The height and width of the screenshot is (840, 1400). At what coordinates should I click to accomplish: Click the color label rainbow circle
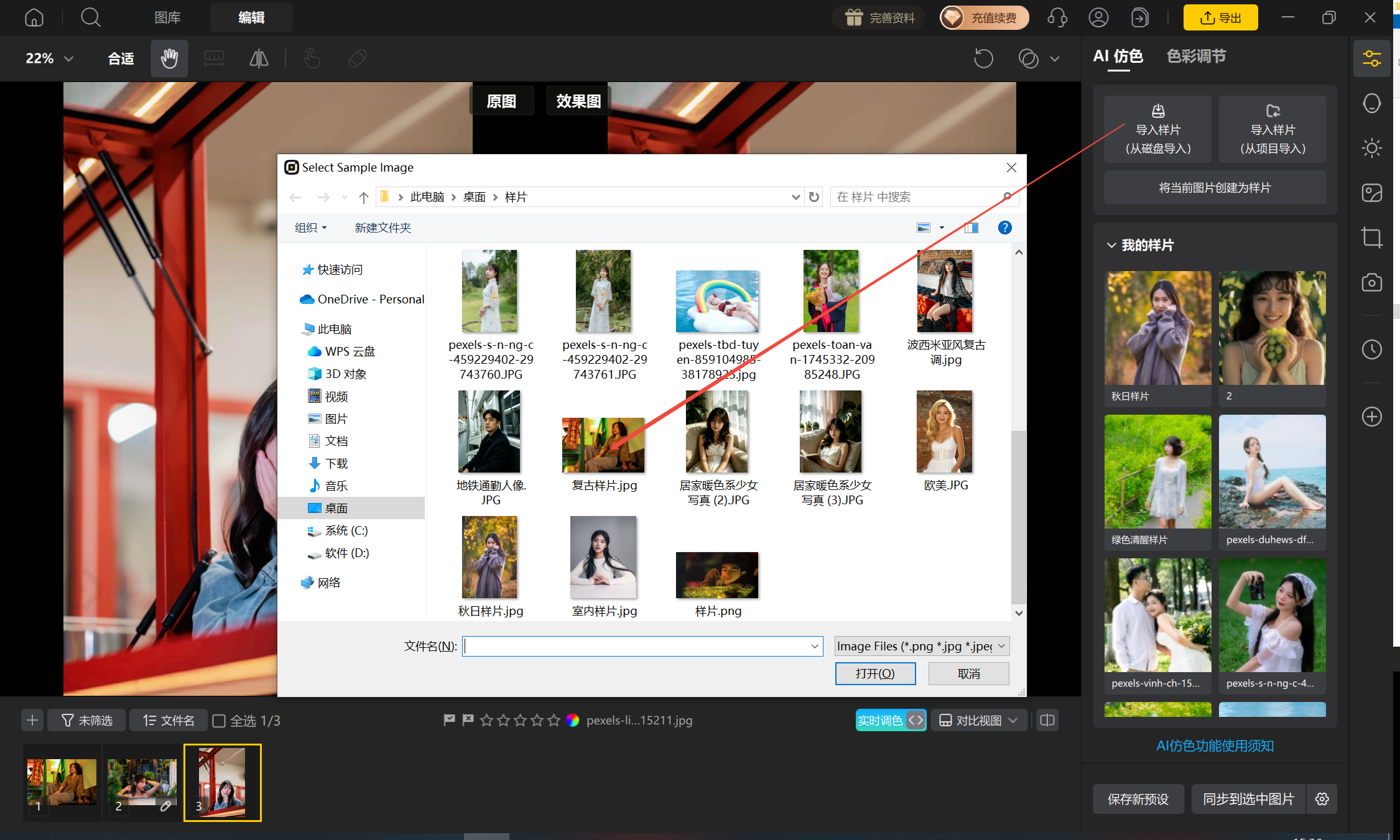[573, 720]
